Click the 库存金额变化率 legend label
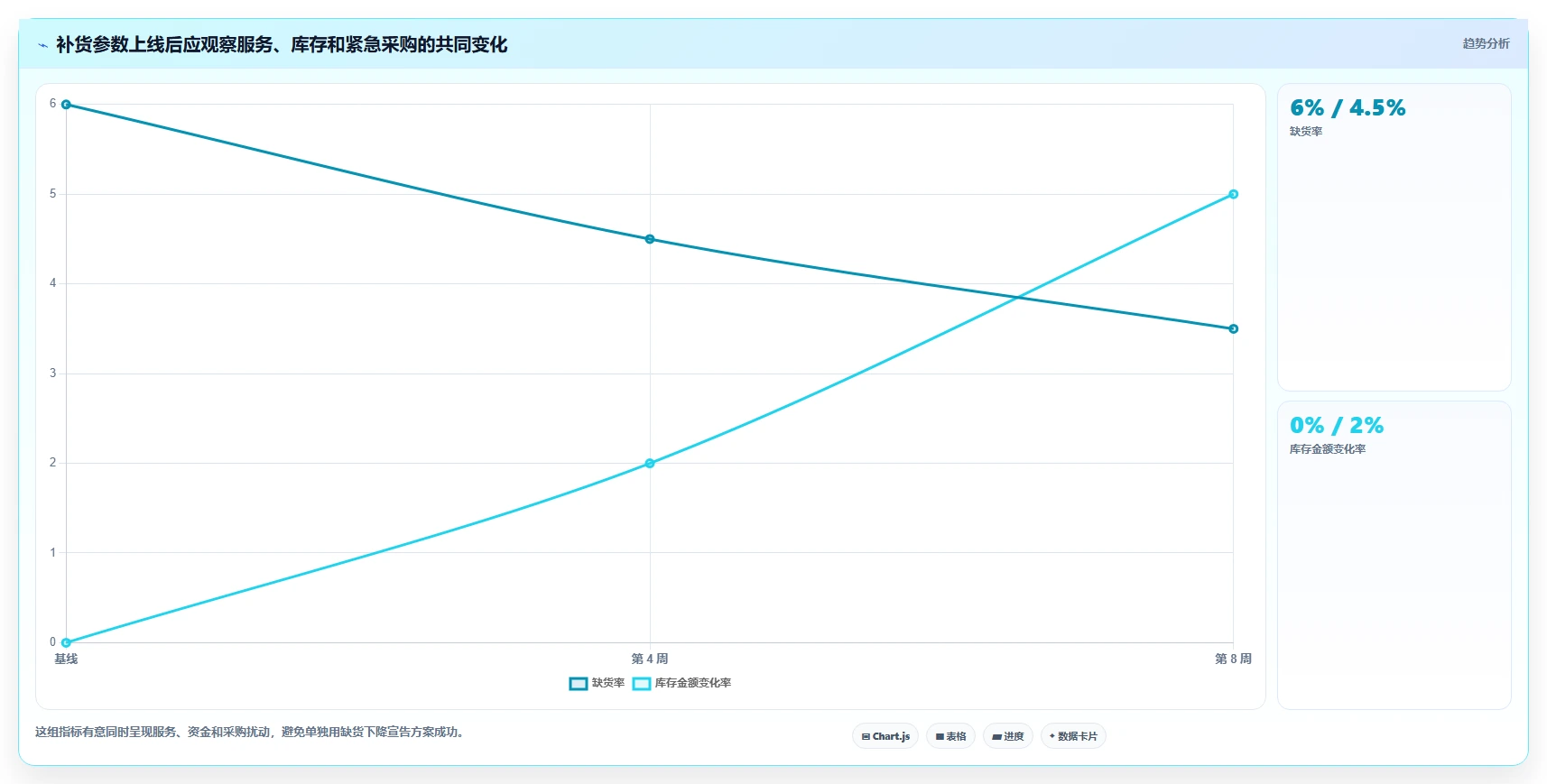 pyautogui.click(x=693, y=683)
